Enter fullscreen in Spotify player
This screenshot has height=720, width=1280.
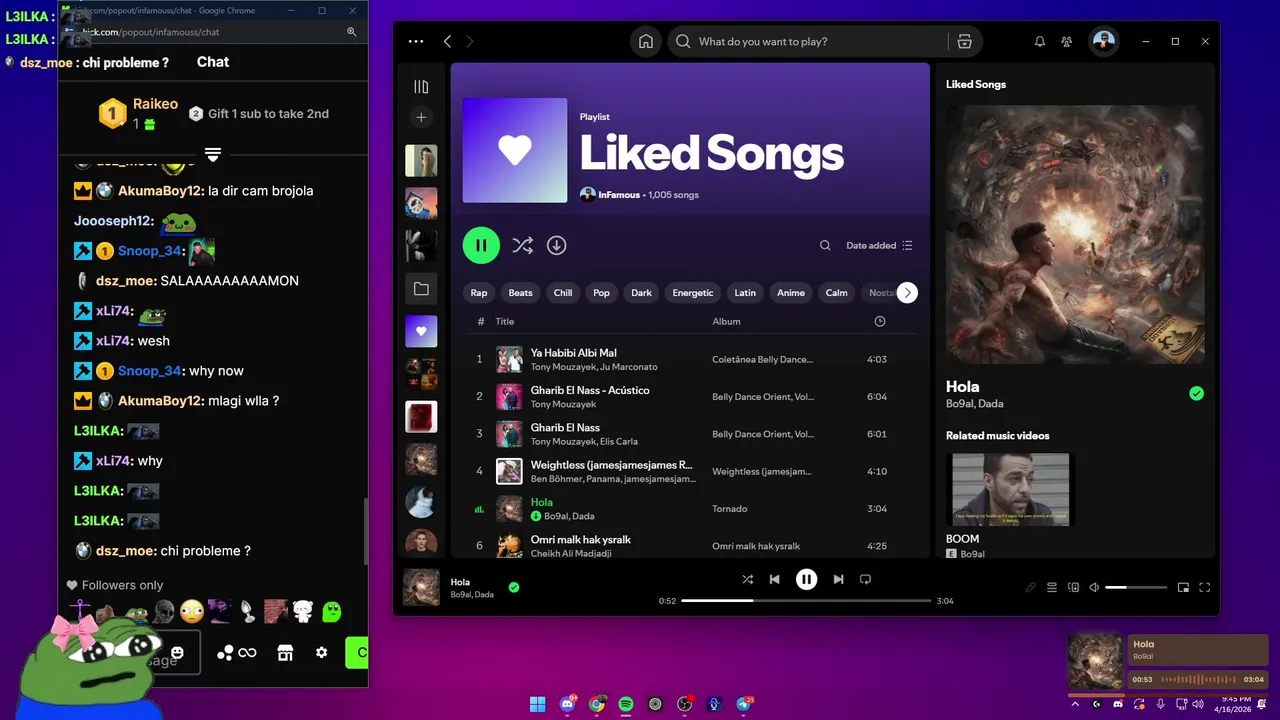(x=1205, y=587)
